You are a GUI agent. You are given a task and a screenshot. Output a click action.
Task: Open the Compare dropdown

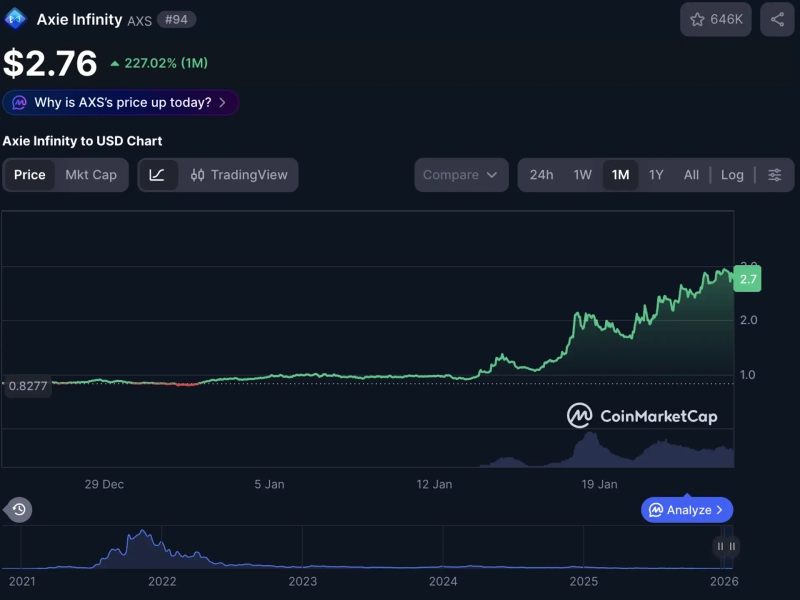pyautogui.click(x=460, y=175)
